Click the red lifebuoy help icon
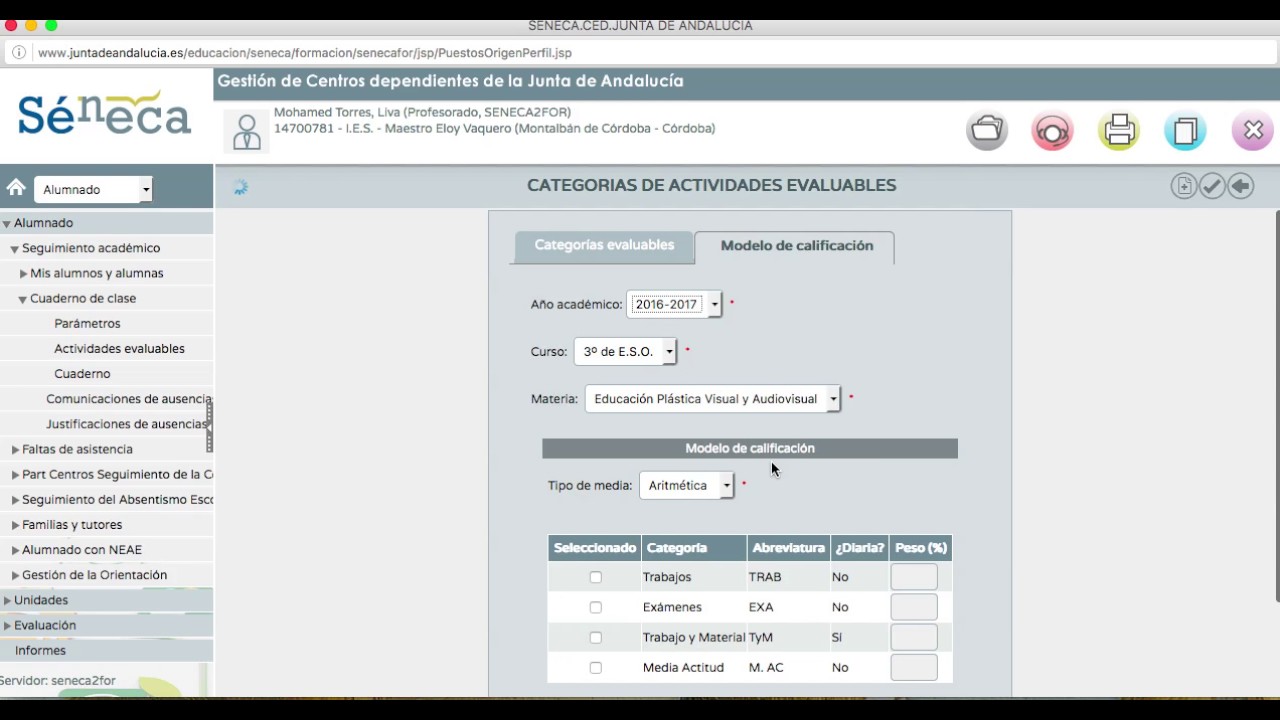 tap(1052, 131)
